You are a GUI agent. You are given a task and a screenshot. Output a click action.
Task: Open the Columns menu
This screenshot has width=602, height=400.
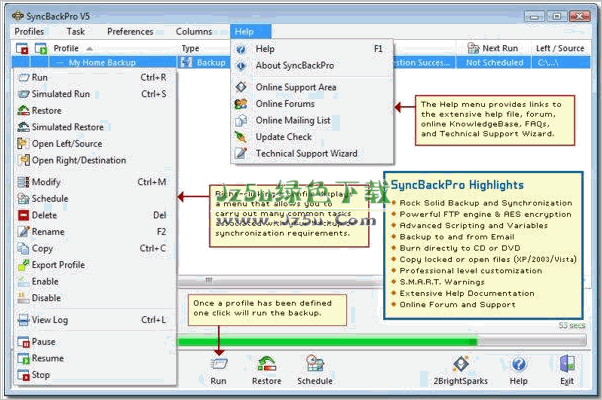(x=194, y=31)
